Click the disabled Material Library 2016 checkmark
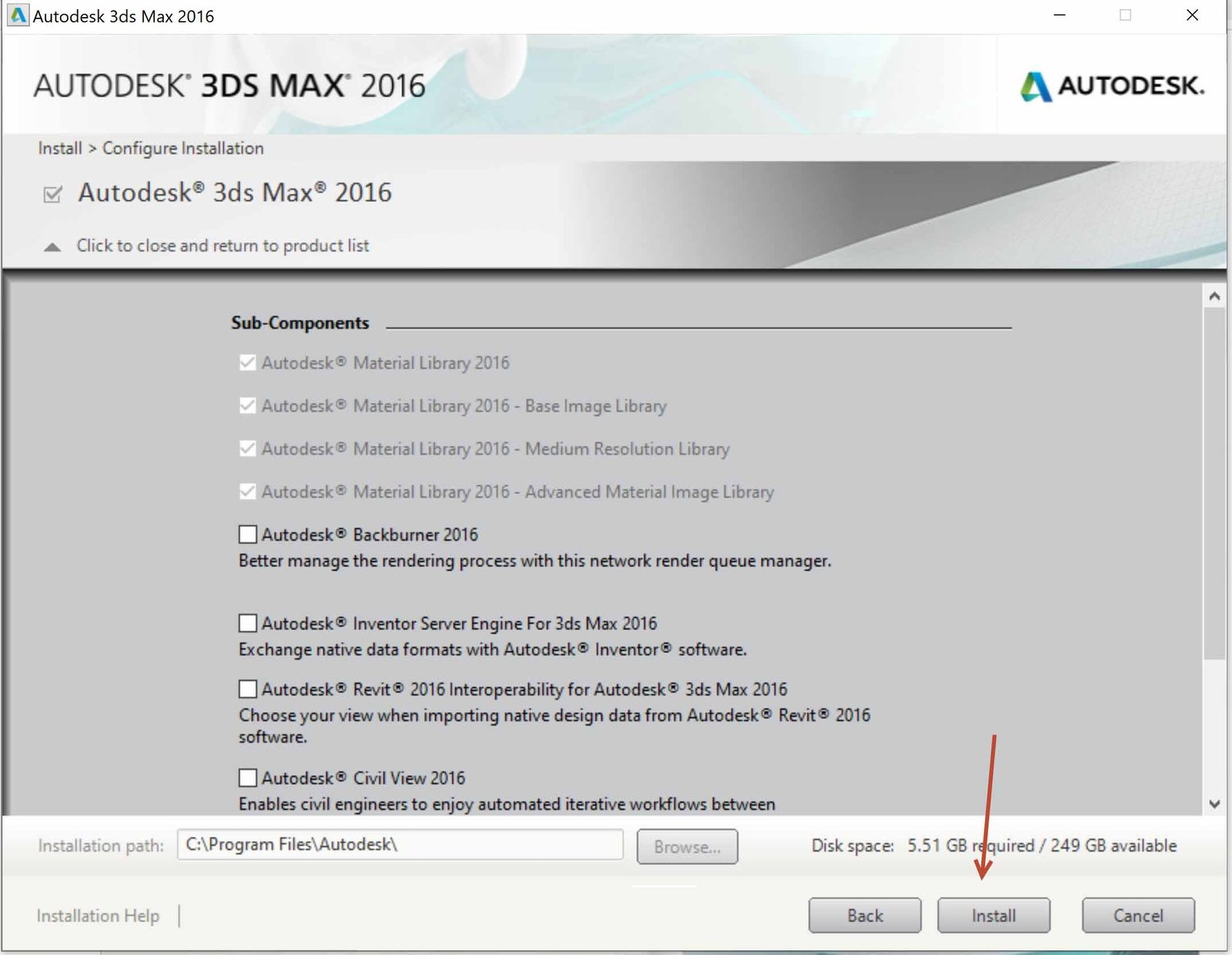Image resolution: width=1232 pixels, height=955 pixels. 246,363
